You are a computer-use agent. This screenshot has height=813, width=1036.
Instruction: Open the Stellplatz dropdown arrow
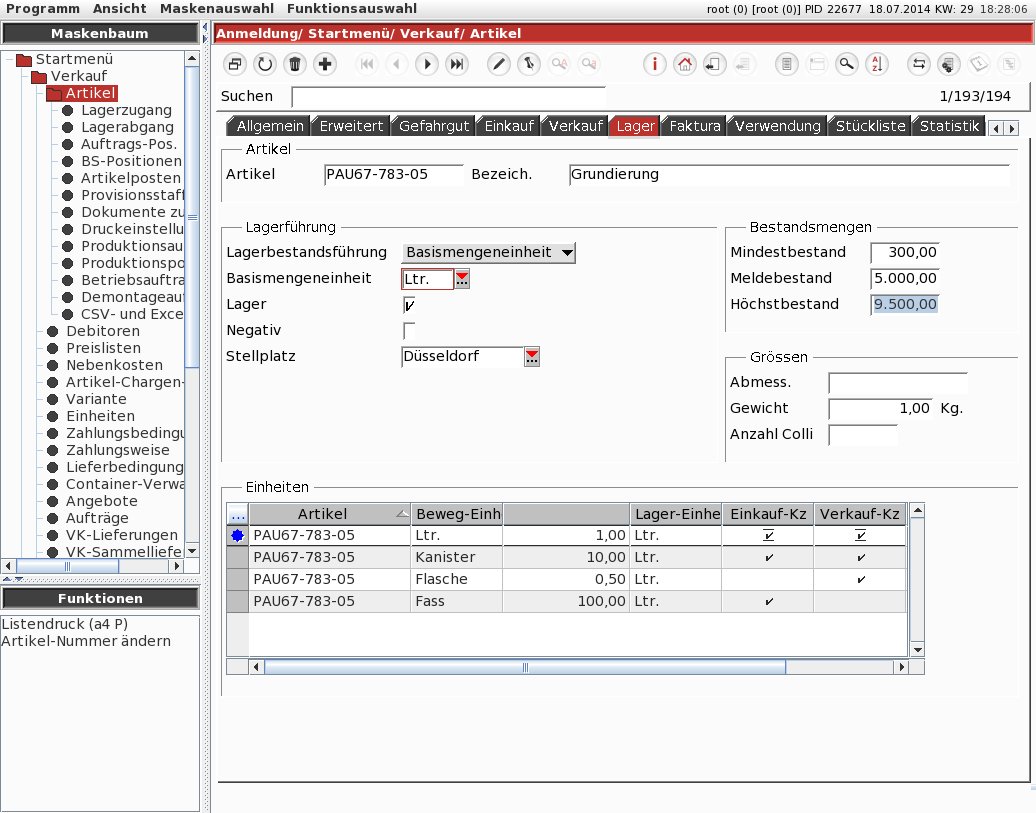(532, 357)
